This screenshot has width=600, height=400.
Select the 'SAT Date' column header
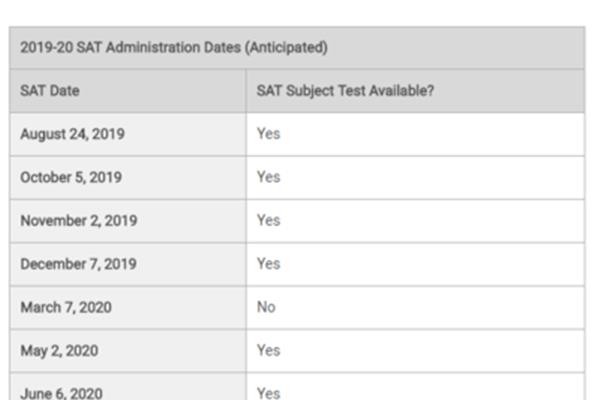coord(50,91)
